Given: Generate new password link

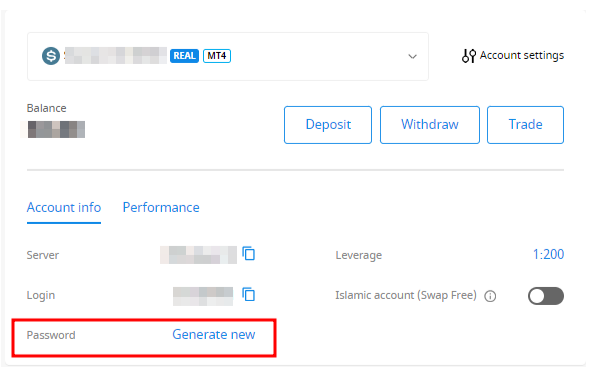Looking at the screenshot, I should (214, 335).
